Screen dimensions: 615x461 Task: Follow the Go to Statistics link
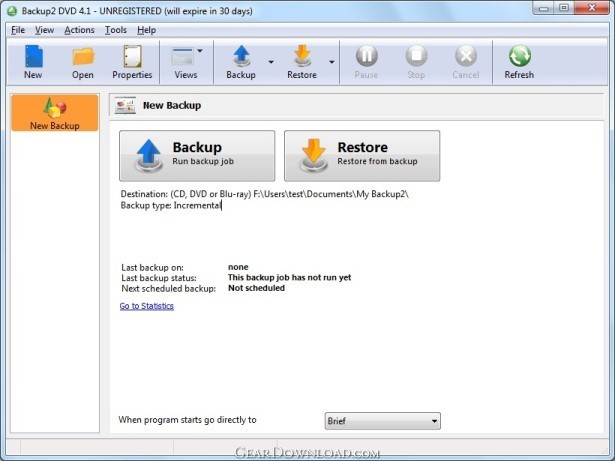click(x=147, y=306)
